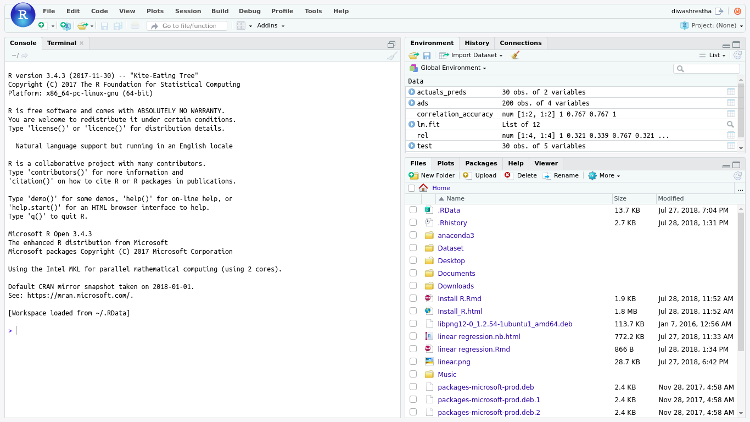Click the Environment search field
This screenshot has width=750, height=422.
coord(708,68)
